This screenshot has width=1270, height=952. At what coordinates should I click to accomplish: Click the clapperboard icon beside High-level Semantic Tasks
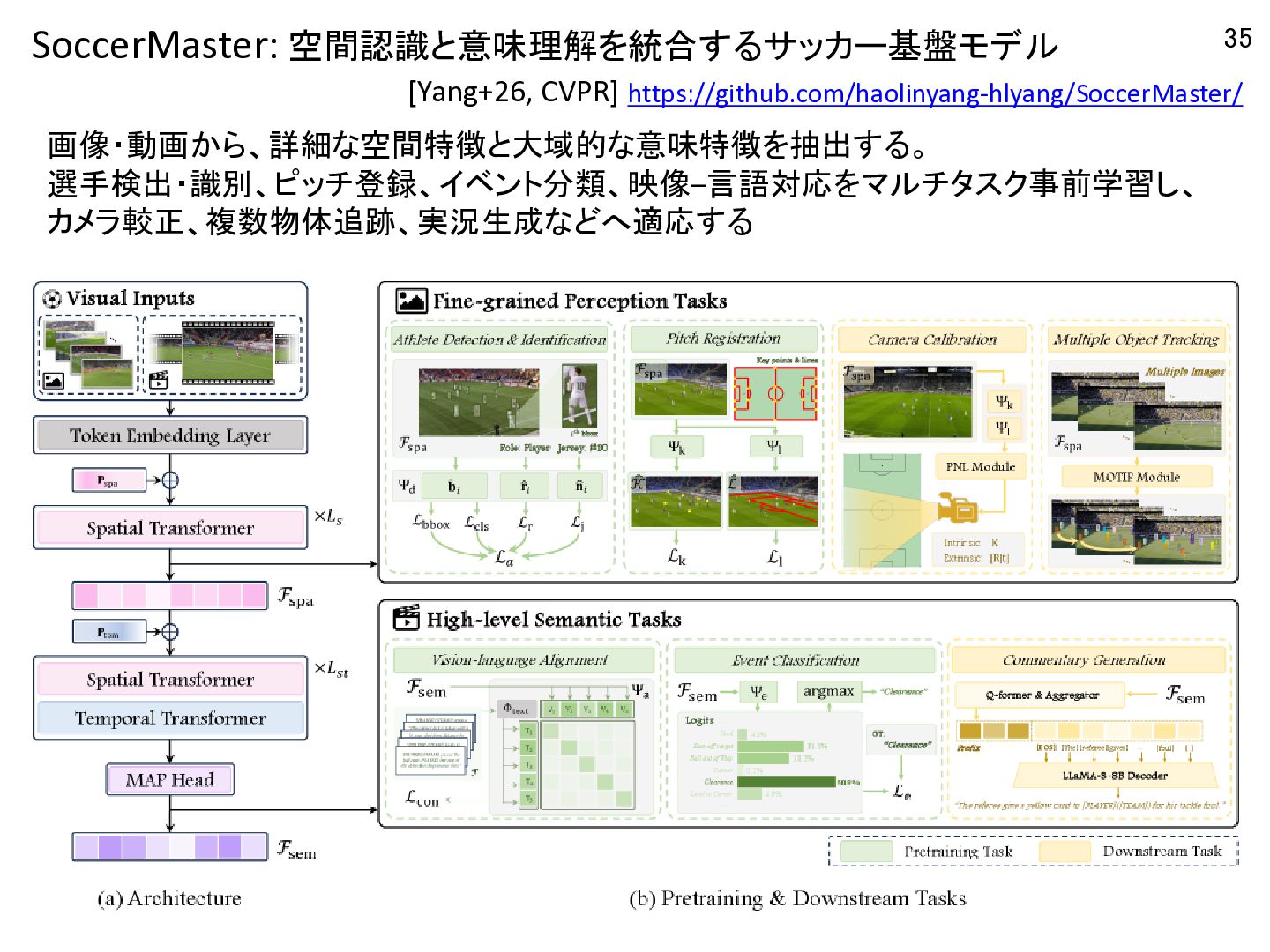[407, 618]
